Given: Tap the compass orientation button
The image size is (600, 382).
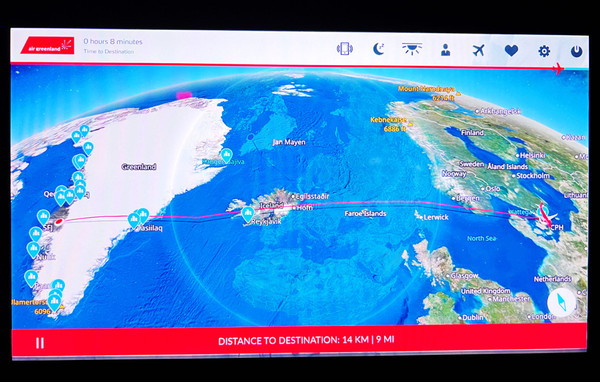Looking at the screenshot, I should 562,302.
